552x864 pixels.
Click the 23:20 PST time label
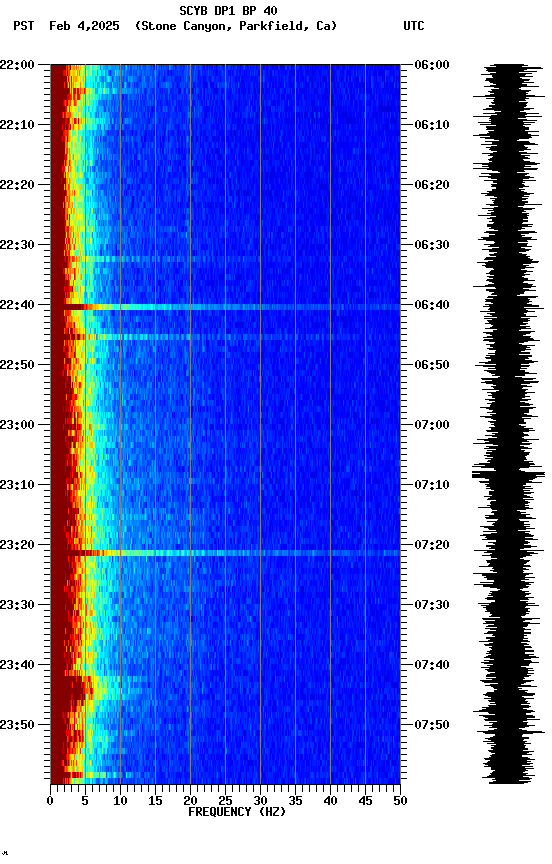point(17,546)
